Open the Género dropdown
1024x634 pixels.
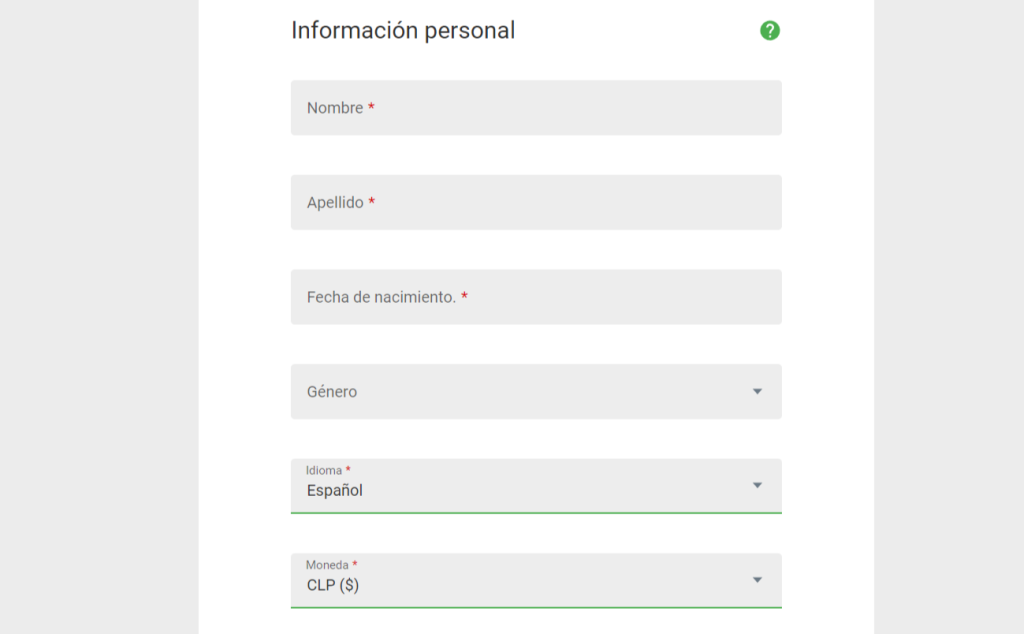pos(520,392)
